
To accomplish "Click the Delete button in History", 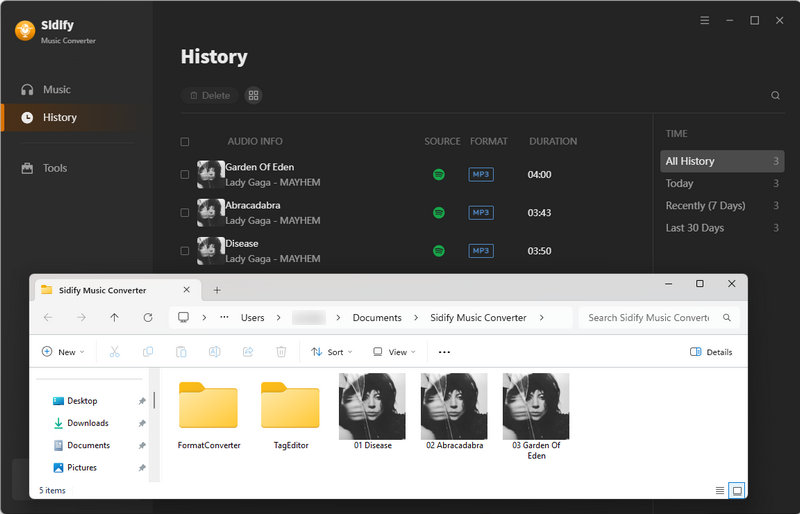I will click(210, 95).
